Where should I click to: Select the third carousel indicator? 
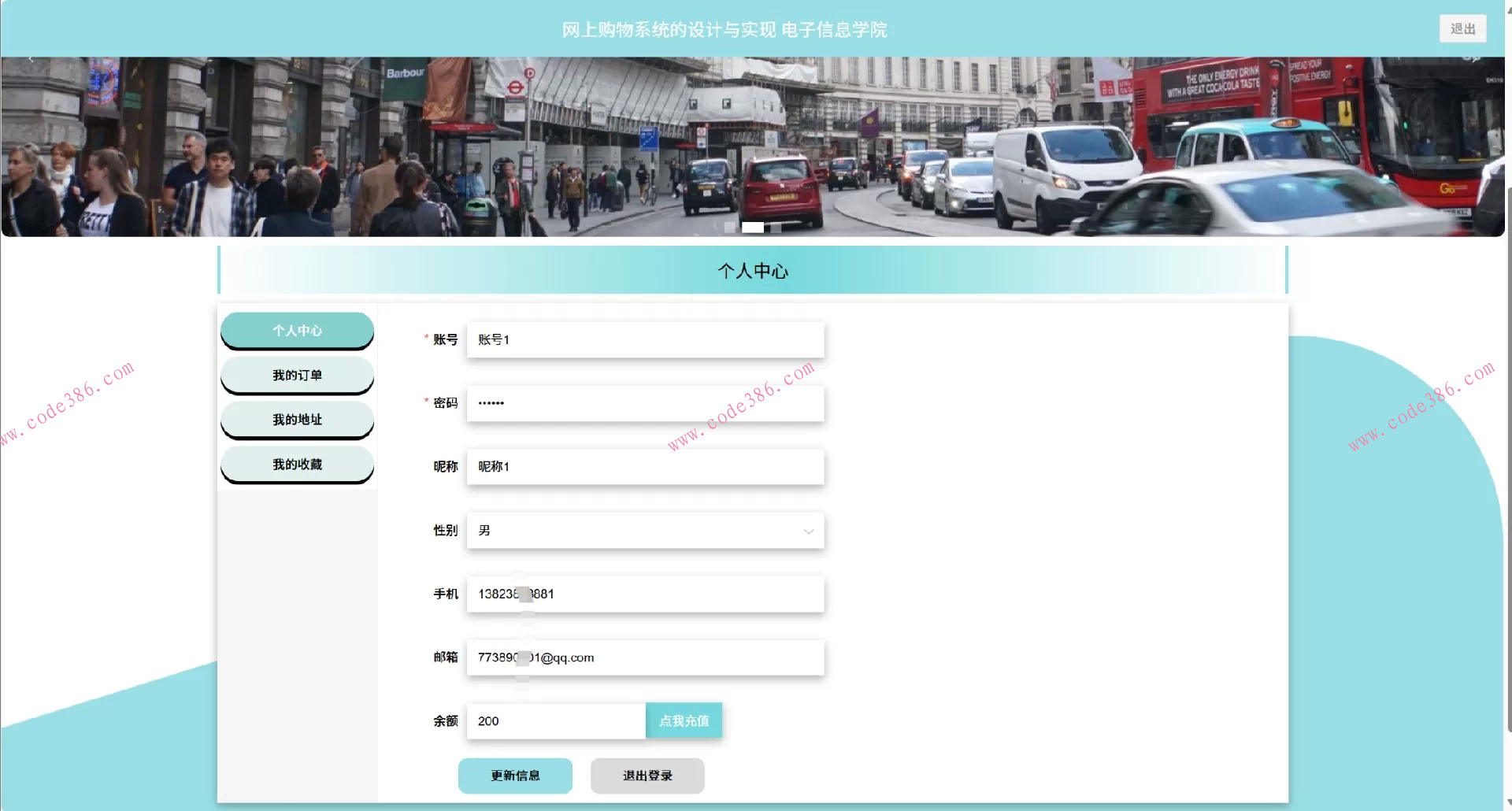pos(776,228)
